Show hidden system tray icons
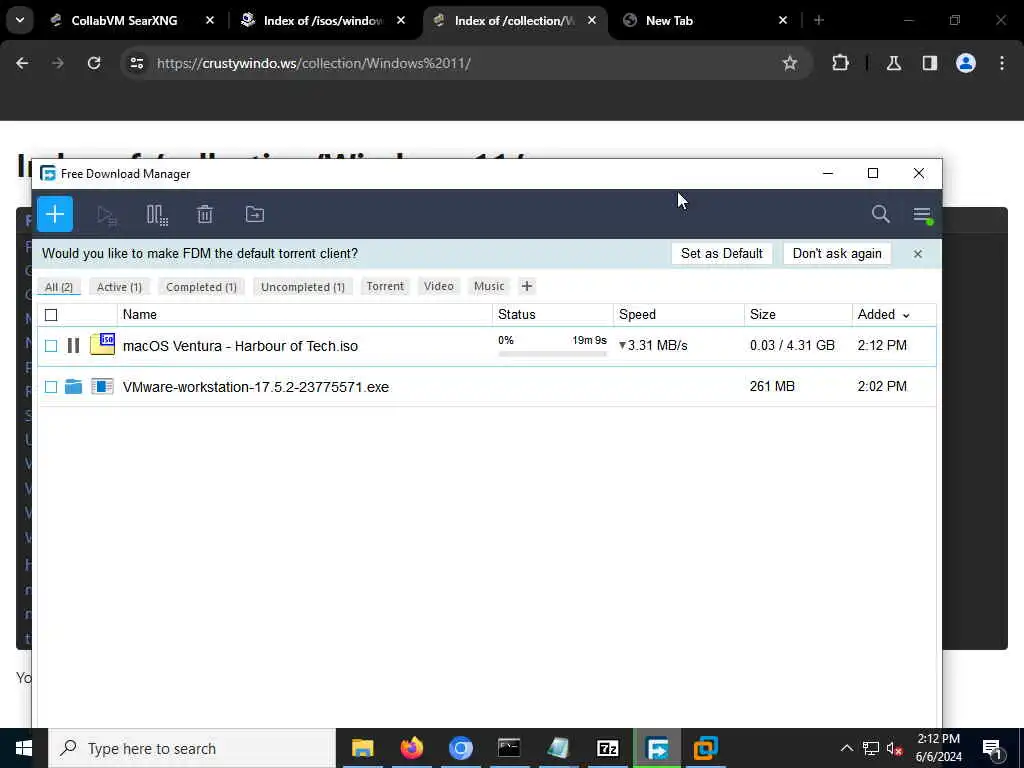The height and width of the screenshot is (768, 1024). click(x=846, y=748)
